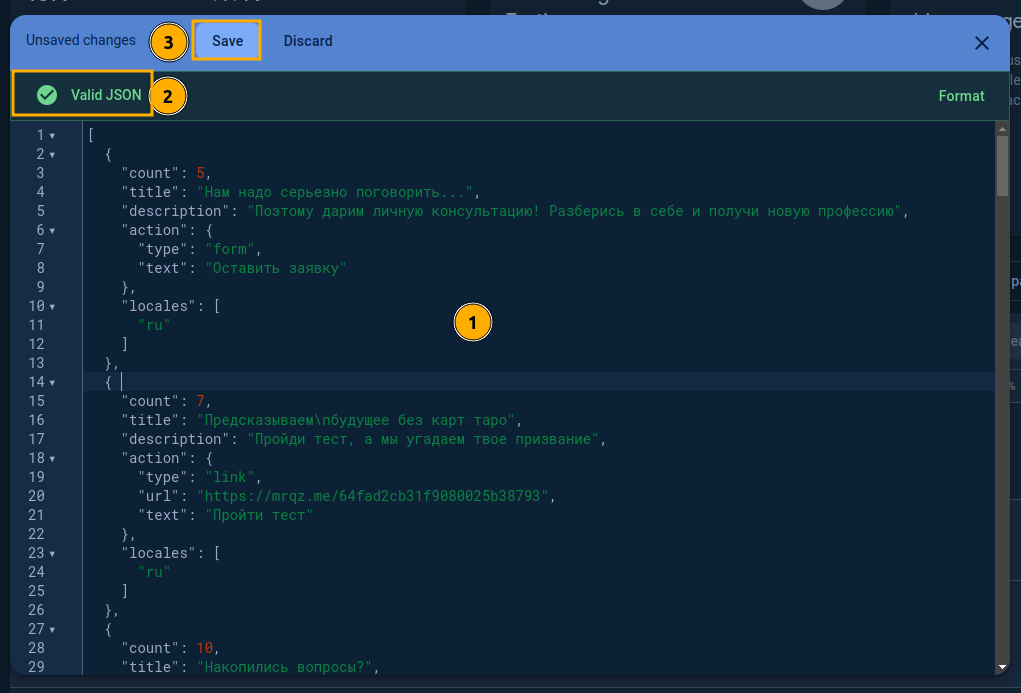1021x693 pixels.
Task: Click the Valid JSON status label
Action: 106,95
